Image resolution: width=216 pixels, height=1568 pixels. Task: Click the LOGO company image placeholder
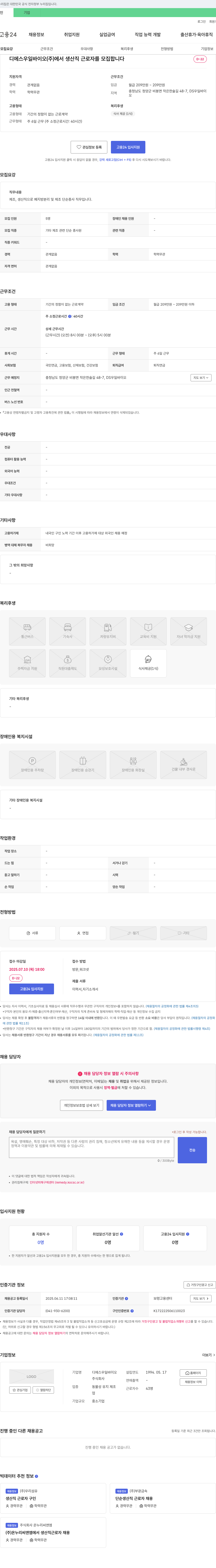click(x=32, y=1376)
